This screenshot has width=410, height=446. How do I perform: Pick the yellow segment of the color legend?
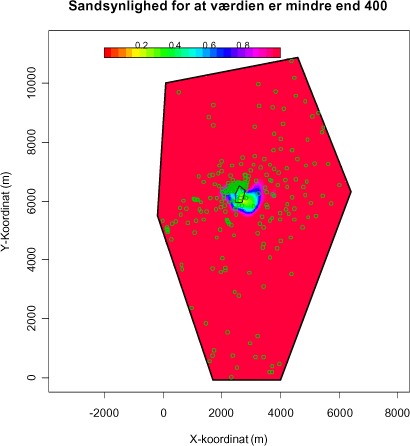coord(136,52)
